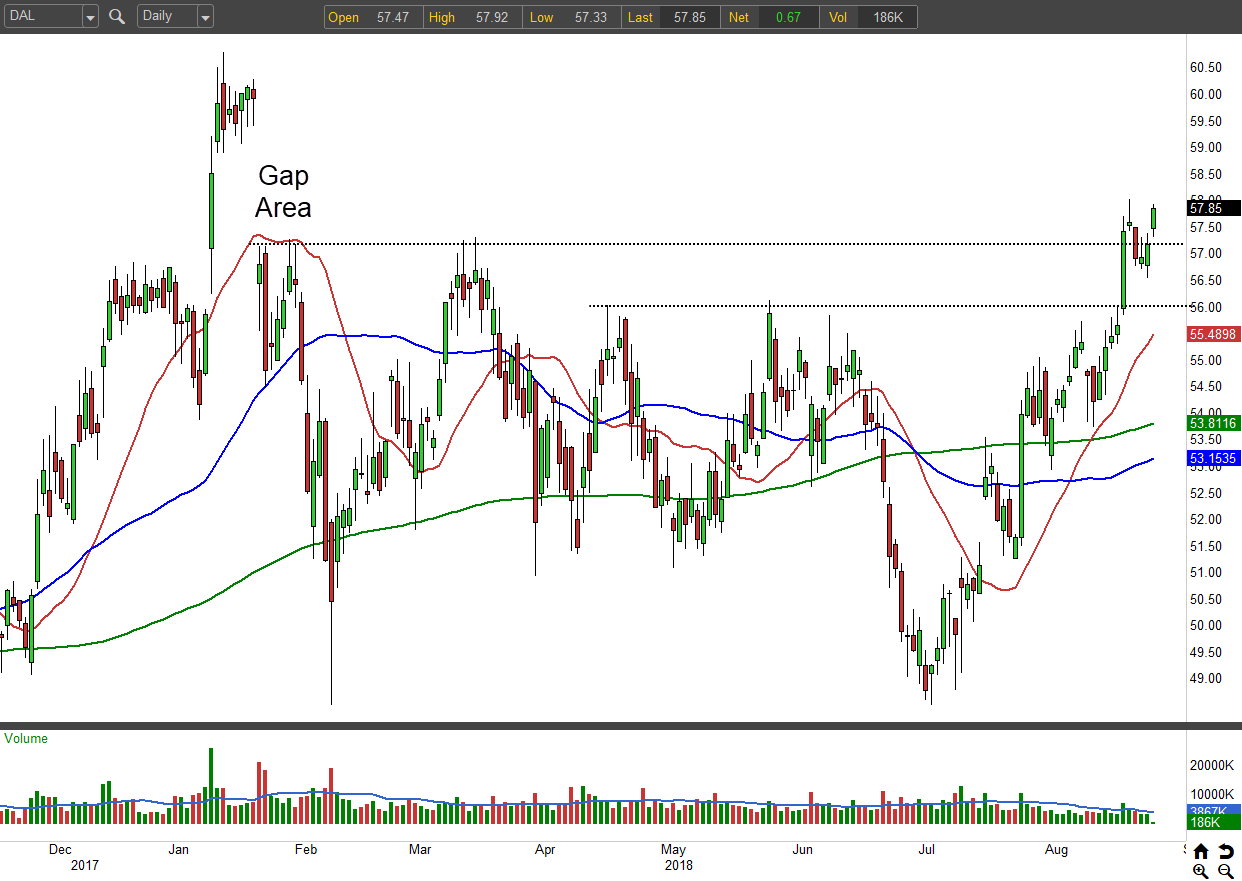This screenshot has height=881, width=1242.
Task: Click the tallest green volume bar in January
Action: (x=211, y=786)
